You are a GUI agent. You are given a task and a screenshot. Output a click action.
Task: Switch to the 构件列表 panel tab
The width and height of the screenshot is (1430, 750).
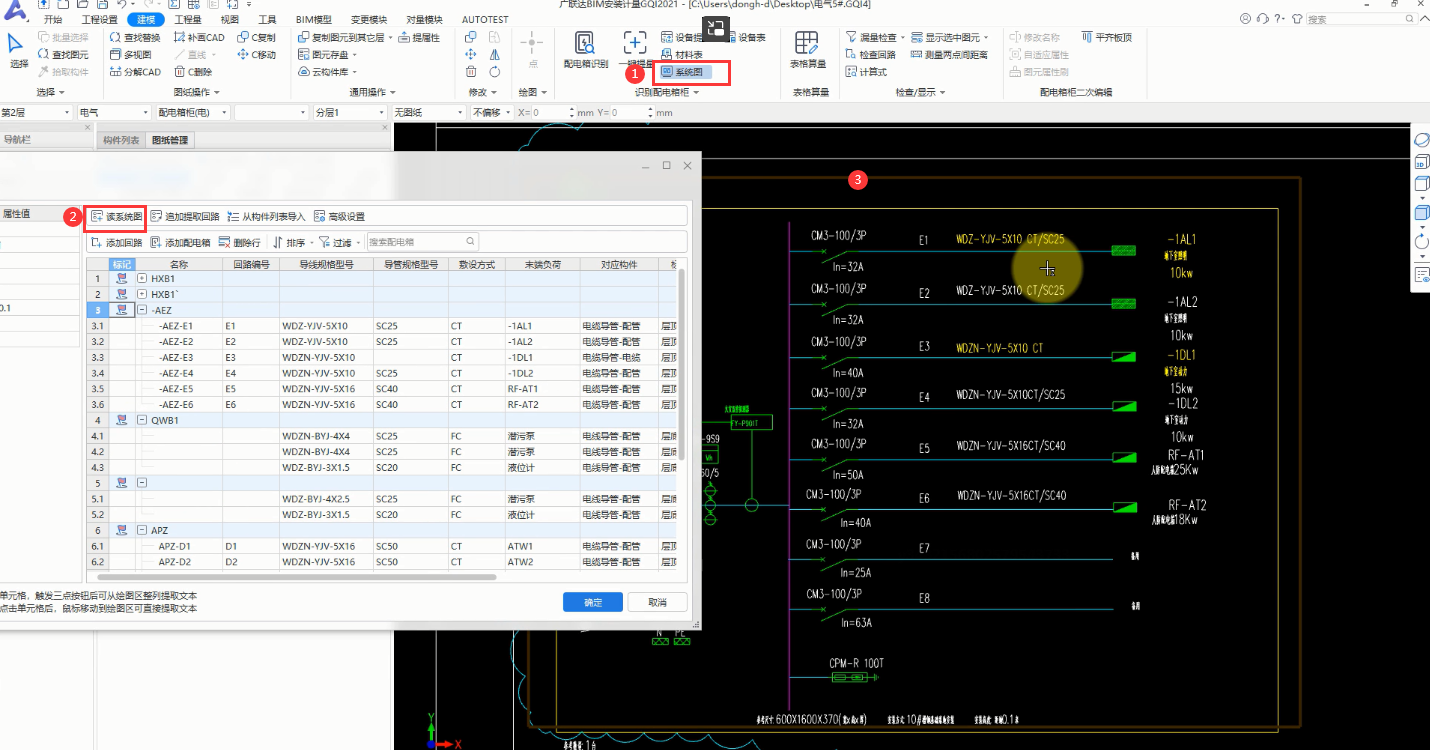(x=121, y=140)
